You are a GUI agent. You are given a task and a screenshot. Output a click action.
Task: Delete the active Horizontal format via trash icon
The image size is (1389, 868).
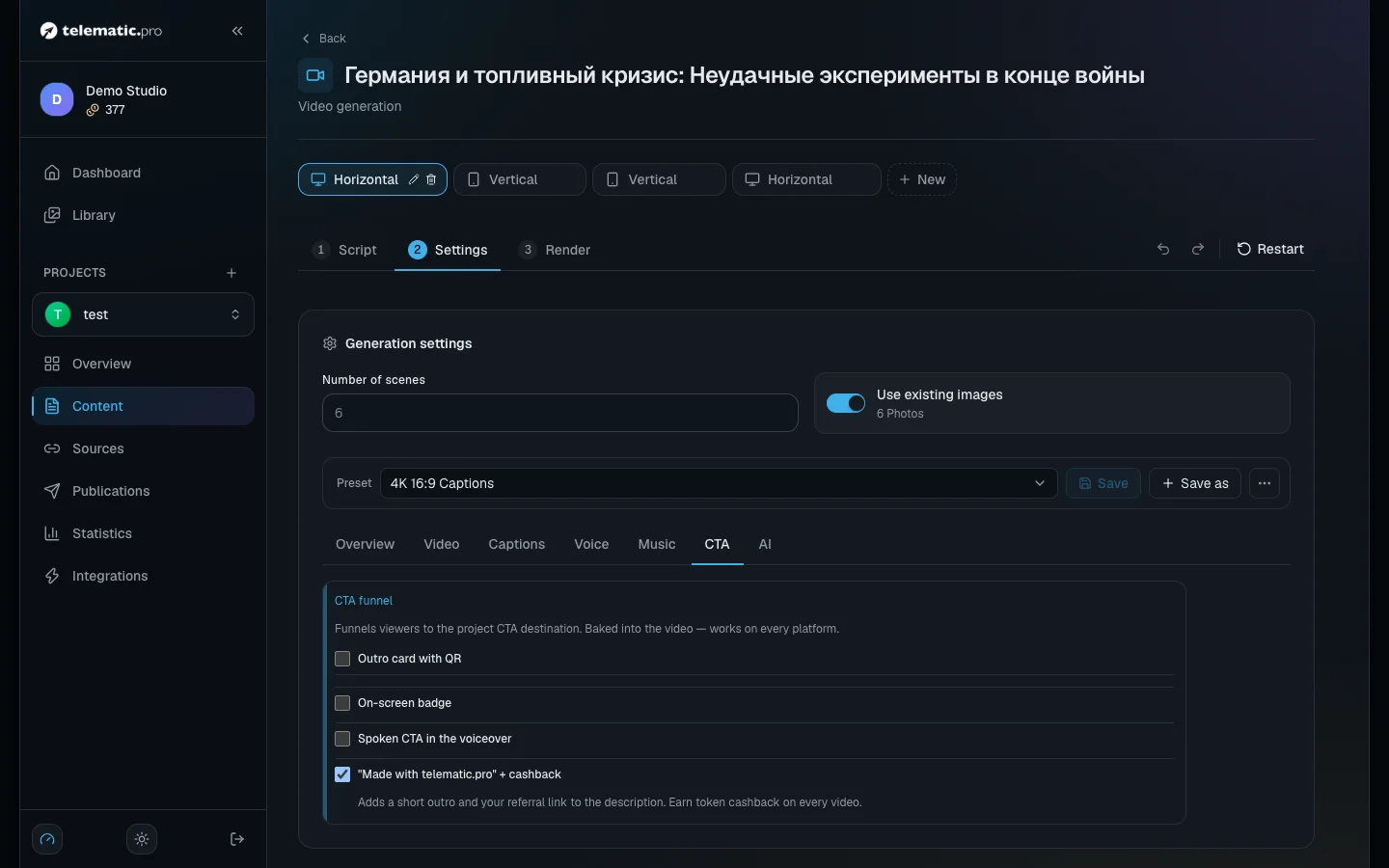[431, 179]
